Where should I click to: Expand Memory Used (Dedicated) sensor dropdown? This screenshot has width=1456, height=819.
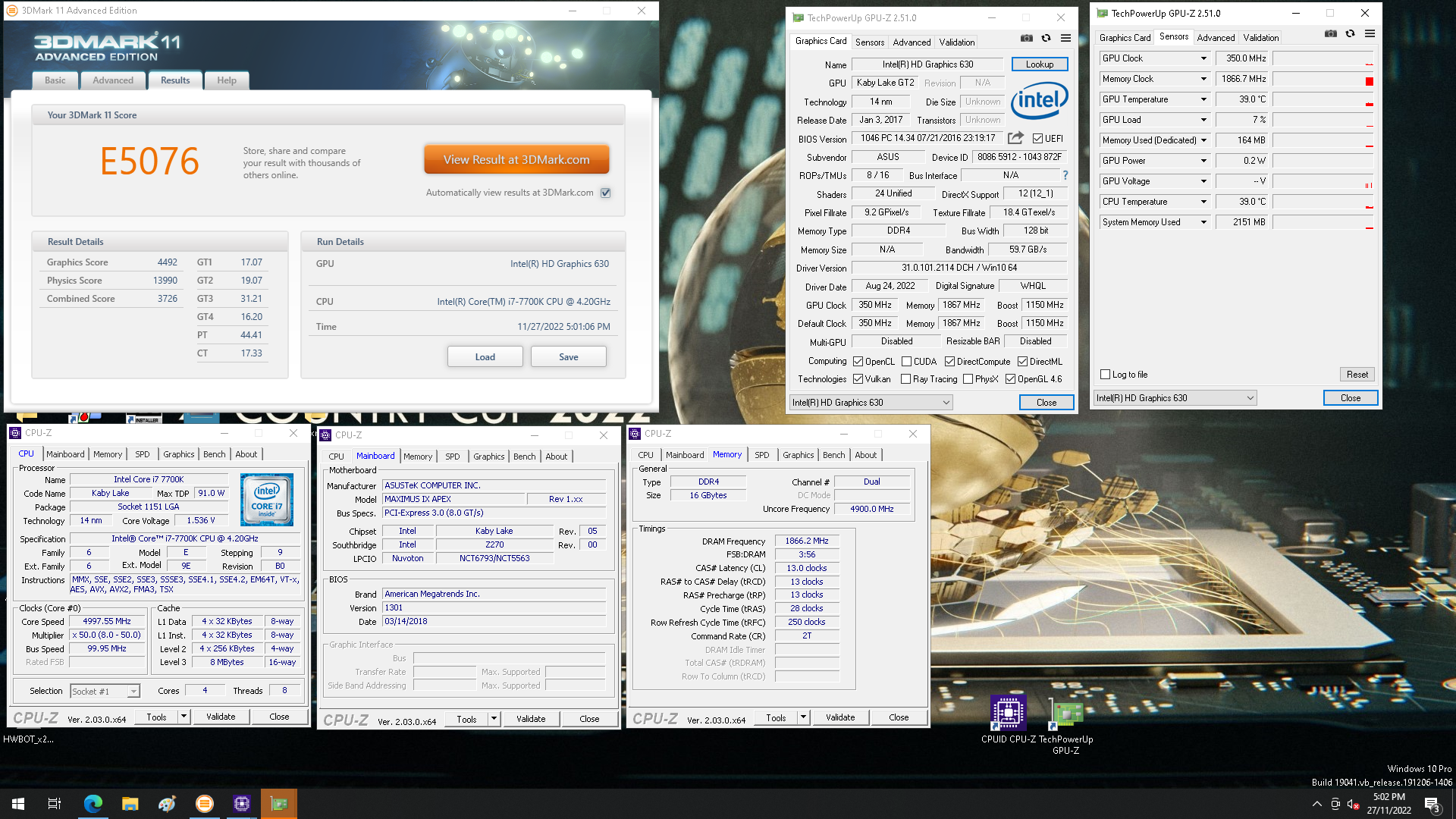(x=1203, y=140)
